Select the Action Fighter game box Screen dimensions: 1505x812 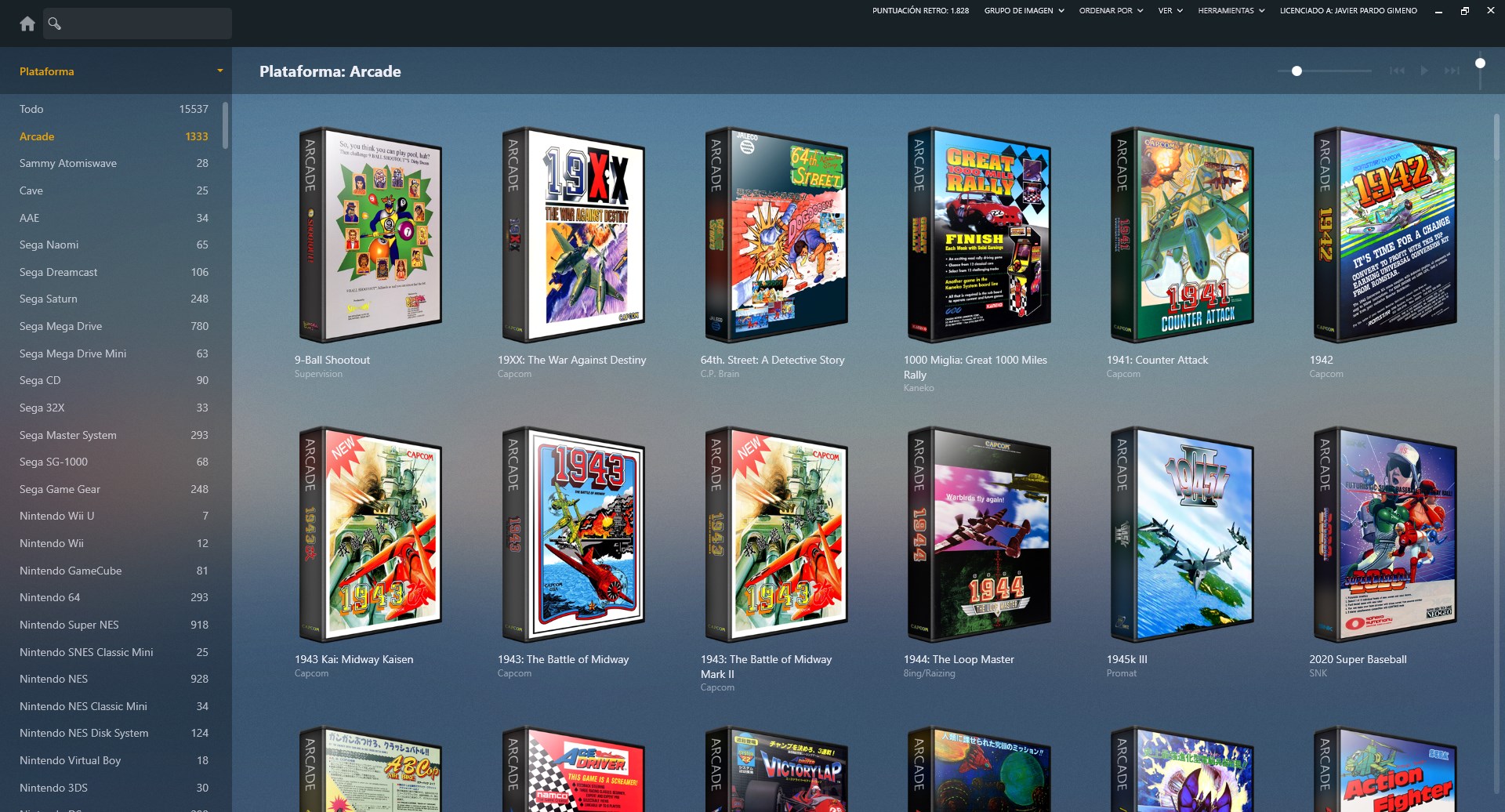point(1386,769)
